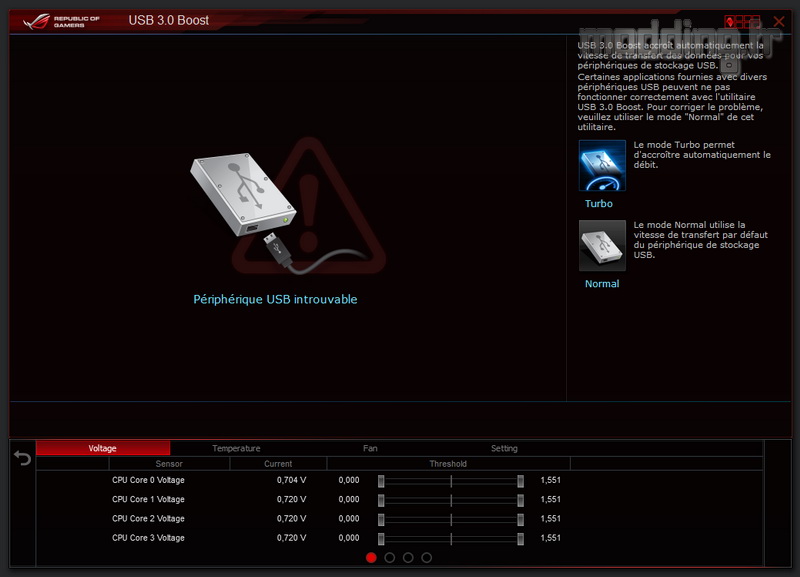800x577 pixels.
Task: Click CPU Core 2 Voltage upper threshold handle
Action: click(x=520, y=519)
